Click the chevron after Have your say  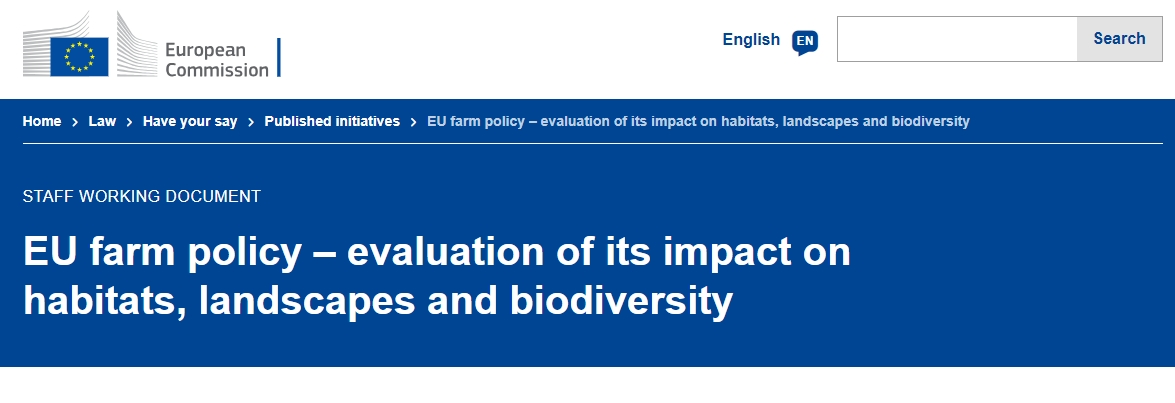tap(251, 122)
